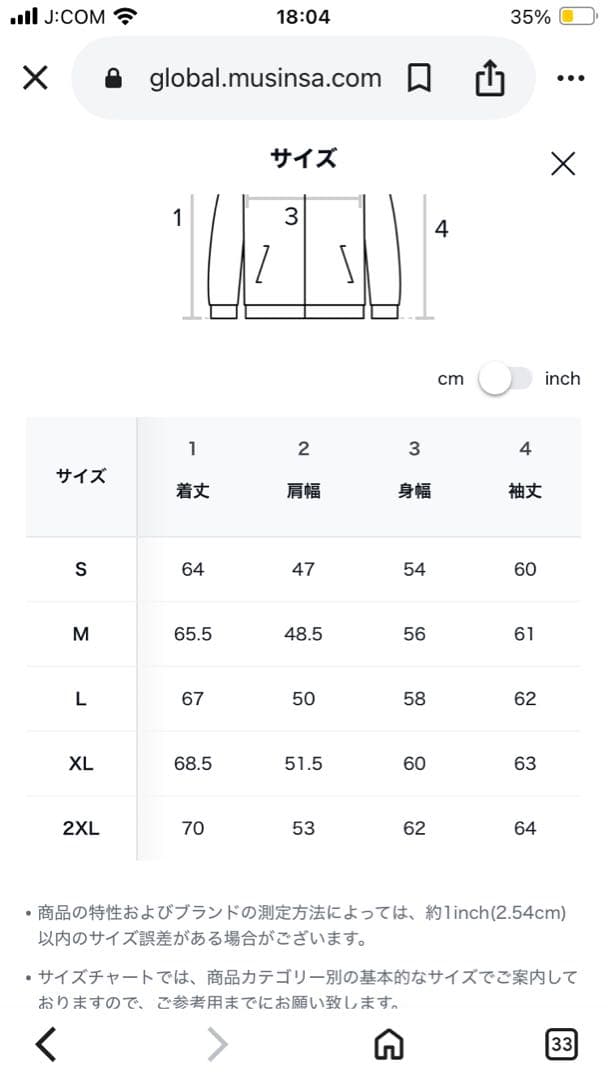This screenshot has height=1080, width=608.
Task: Open the tab switcher showing 33 tabs
Action: click(562, 1044)
